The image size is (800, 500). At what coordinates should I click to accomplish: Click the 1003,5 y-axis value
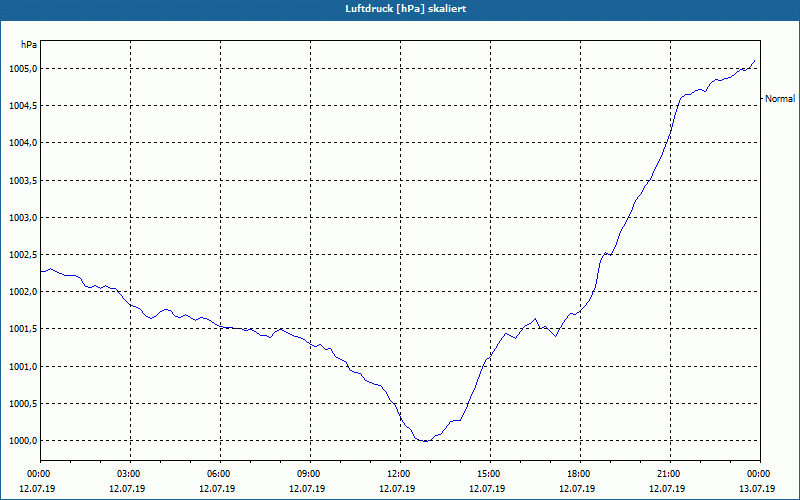(x=23, y=180)
